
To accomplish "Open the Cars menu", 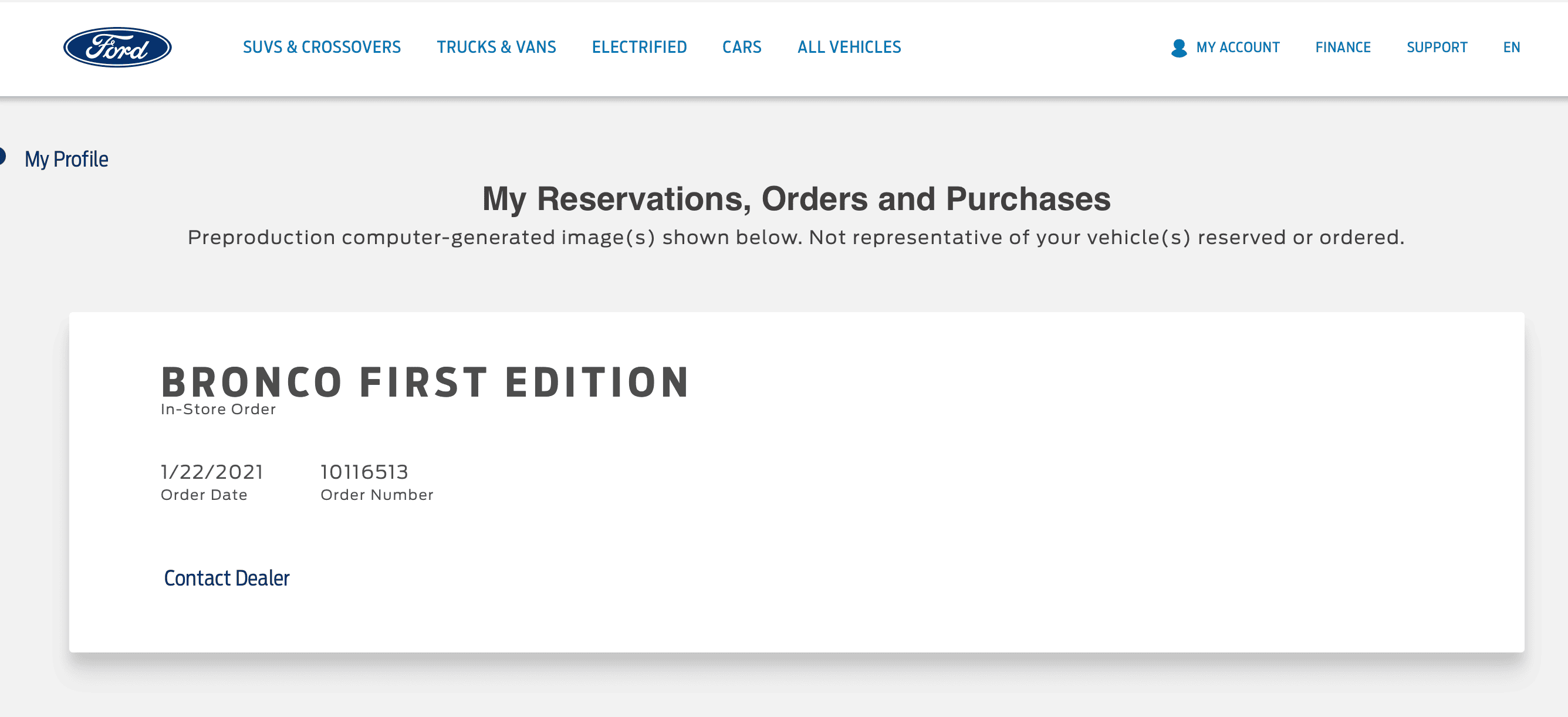I will tap(741, 48).
